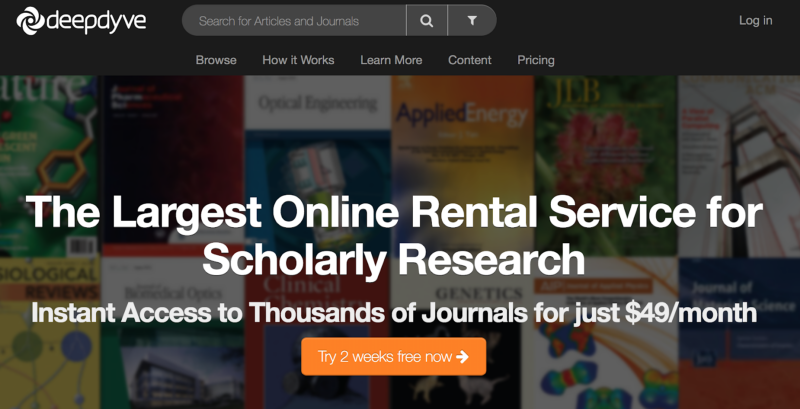
Task: Click the text 'Instant Access to Thousands of Journals'
Action: [x=280, y=313]
